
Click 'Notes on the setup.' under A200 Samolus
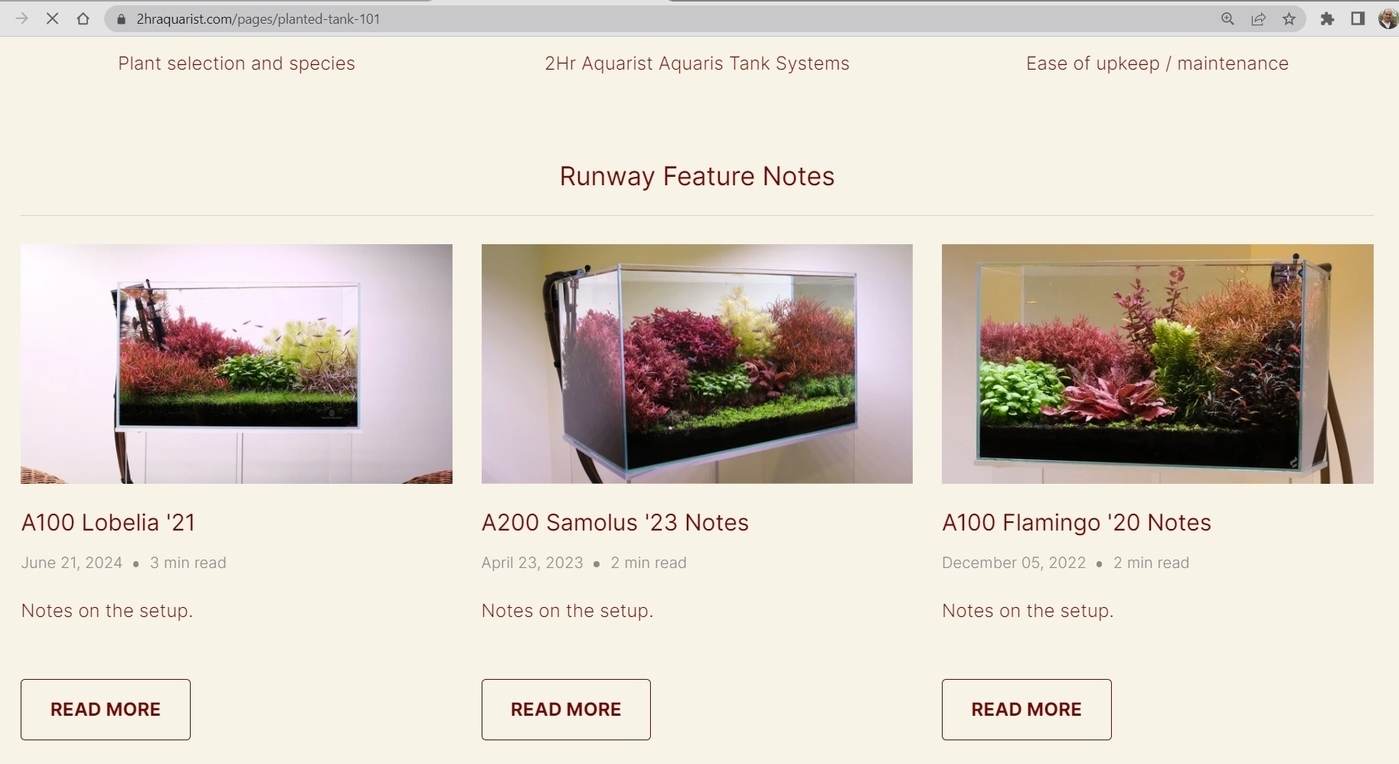click(x=567, y=610)
